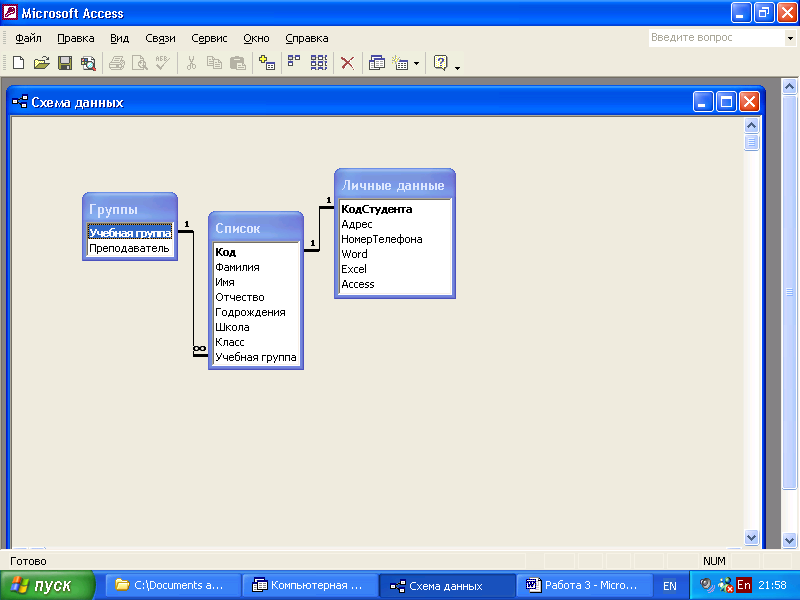Click the Схема данных scrollbar down arrow
The image size is (800, 600).
751,537
